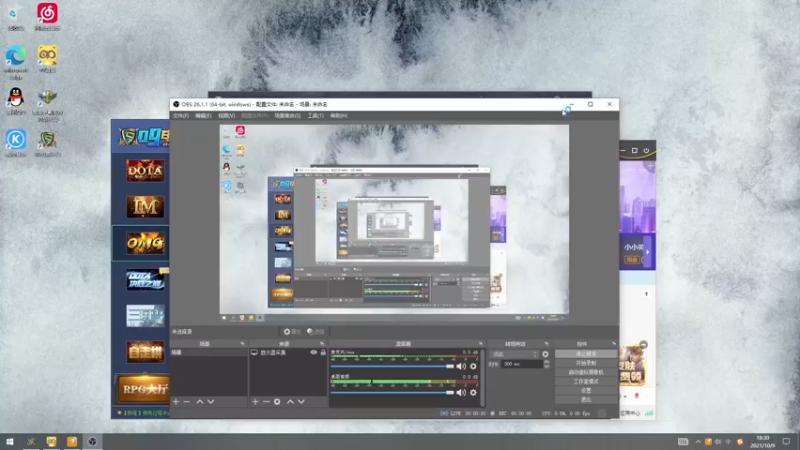The height and width of the screenshot is (450, 800).
Task: Open the File (F) menu in OBS
Action: 180,116
